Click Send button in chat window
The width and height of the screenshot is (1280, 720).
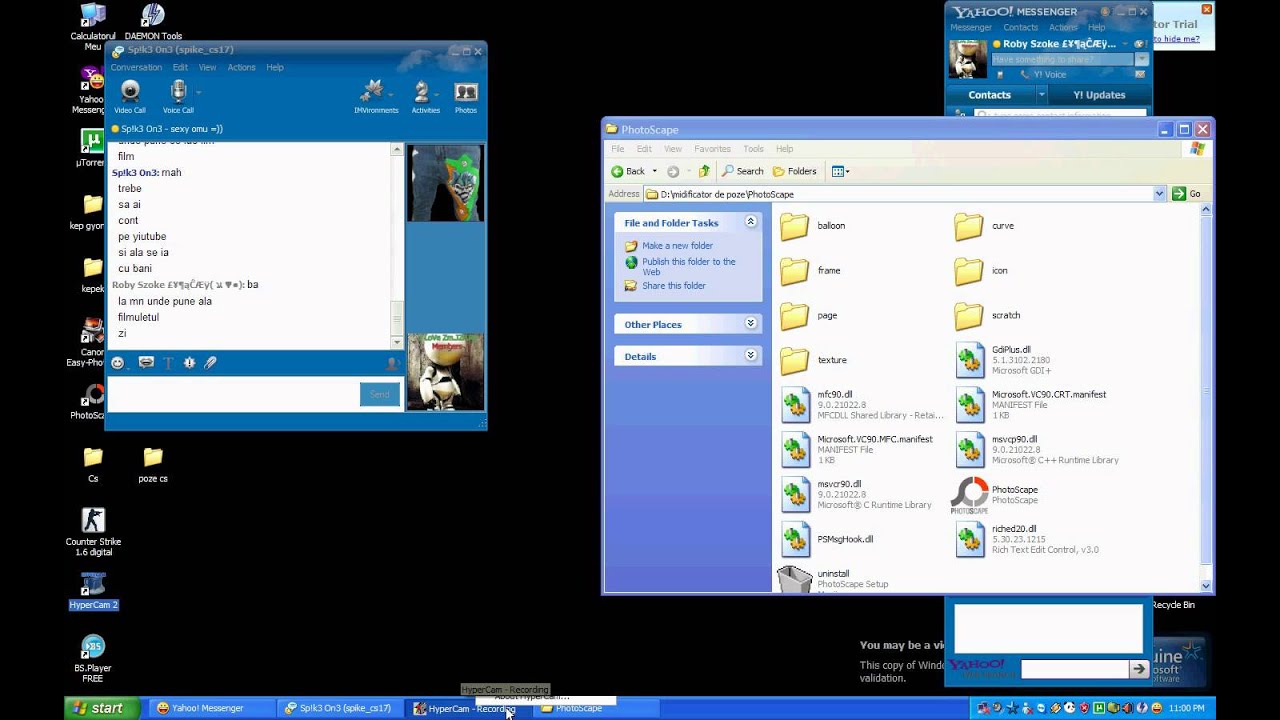click(x=379, y=394)
